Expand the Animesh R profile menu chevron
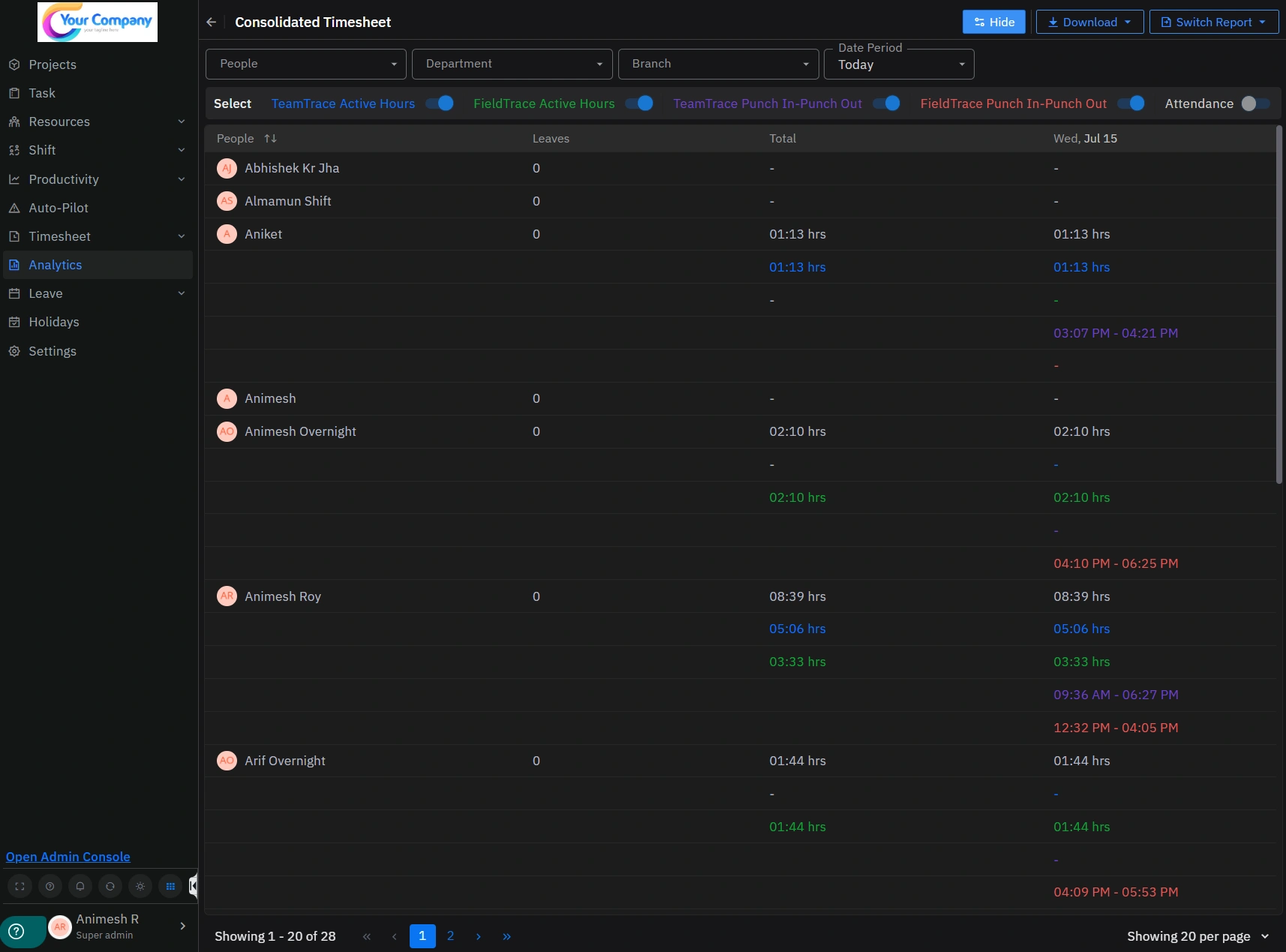 [x=183, y=926]
